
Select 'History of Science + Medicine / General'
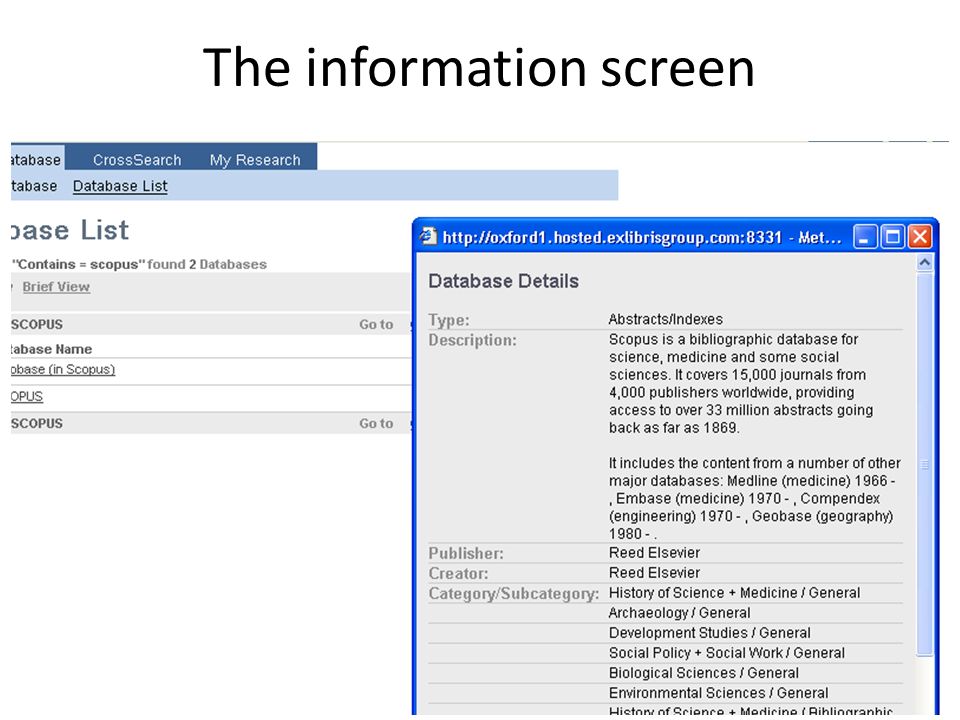734,593
